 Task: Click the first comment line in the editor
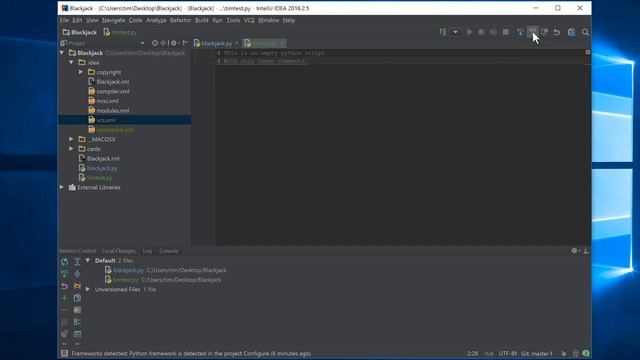(x=271, y=53)
